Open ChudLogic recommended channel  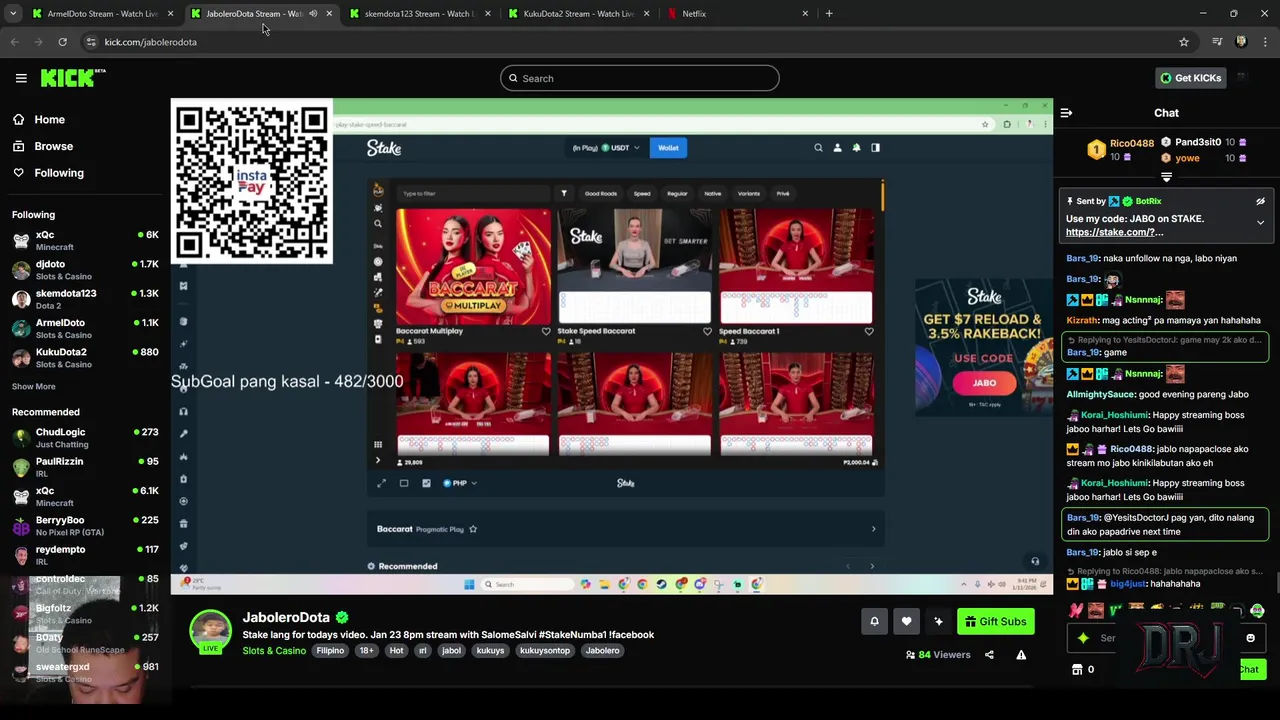pyautogui.click(x=85, y=438)
